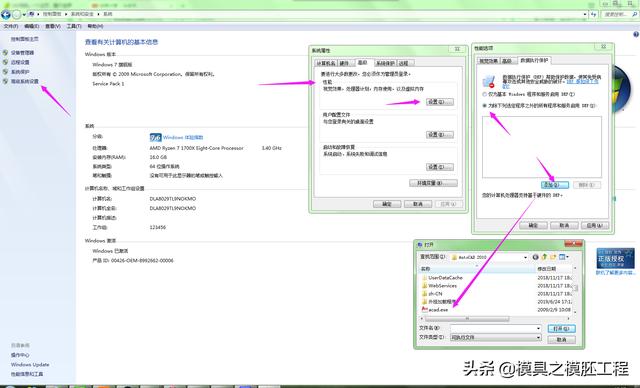The height and width of the screenshot is (388, 640).
Task: Click Windows Update at the bottom of the sidebar
Action: pyautogui.click(x=30, y=365)
